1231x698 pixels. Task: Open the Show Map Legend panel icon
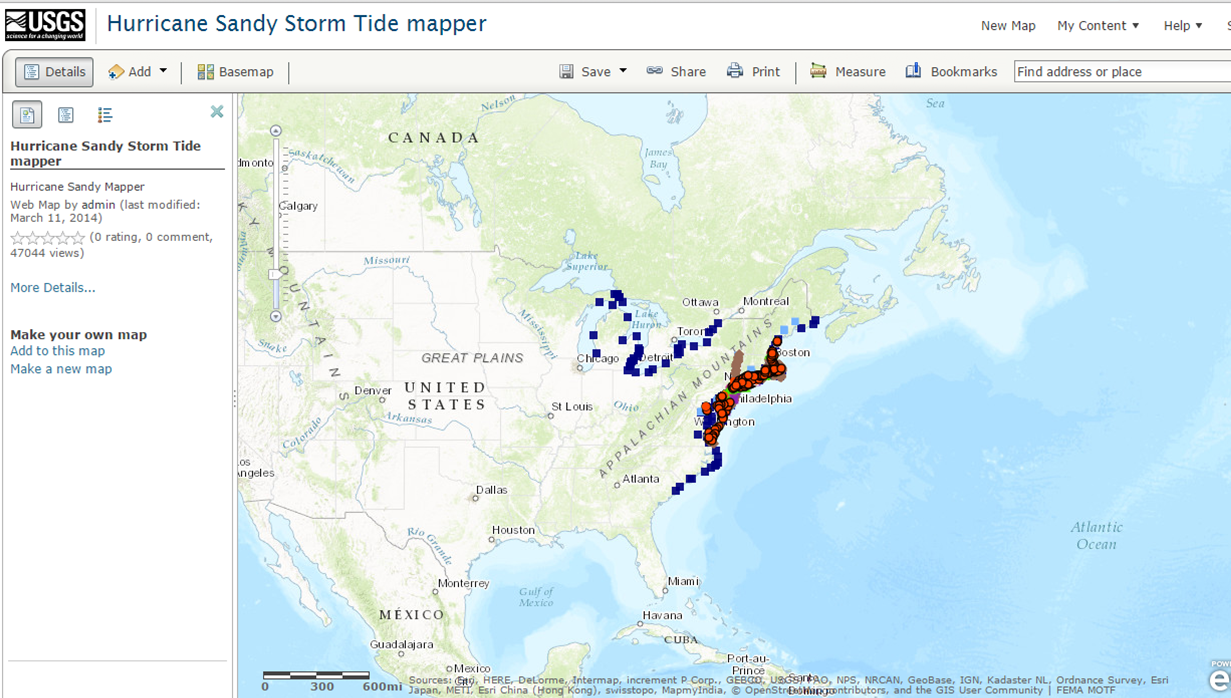pyautogui.click(x=105, y=114)
